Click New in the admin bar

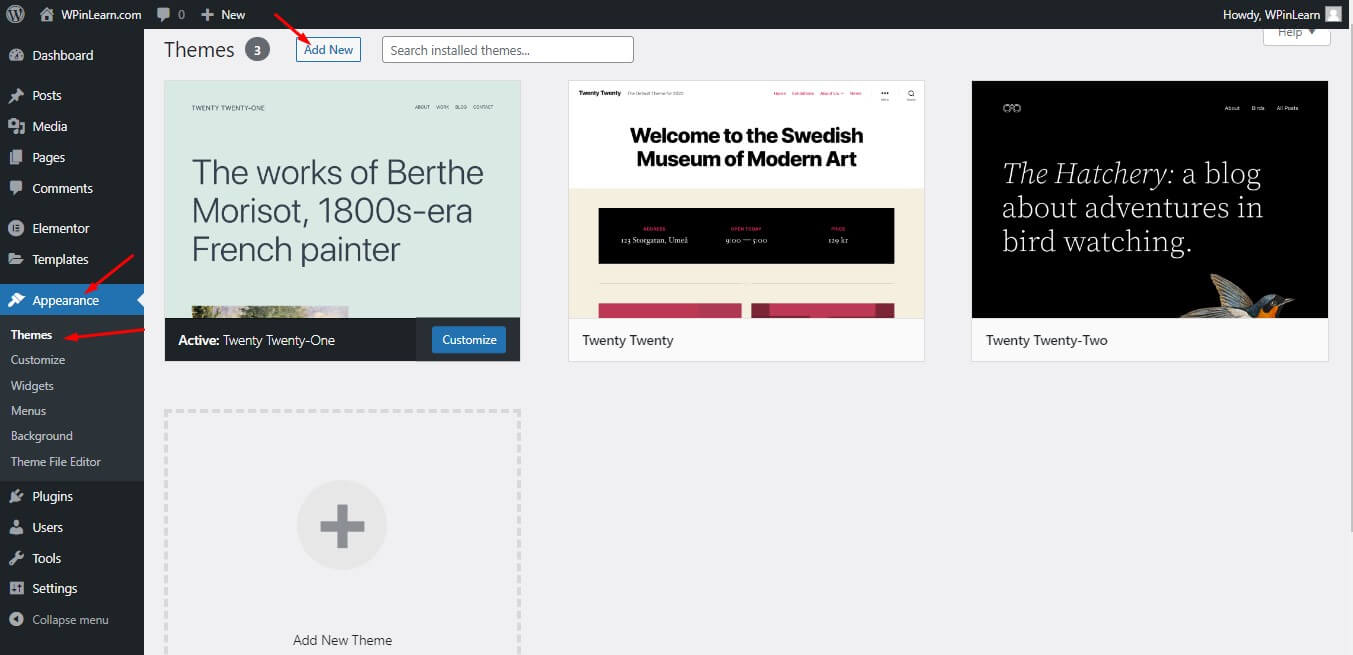click(233, 15)
